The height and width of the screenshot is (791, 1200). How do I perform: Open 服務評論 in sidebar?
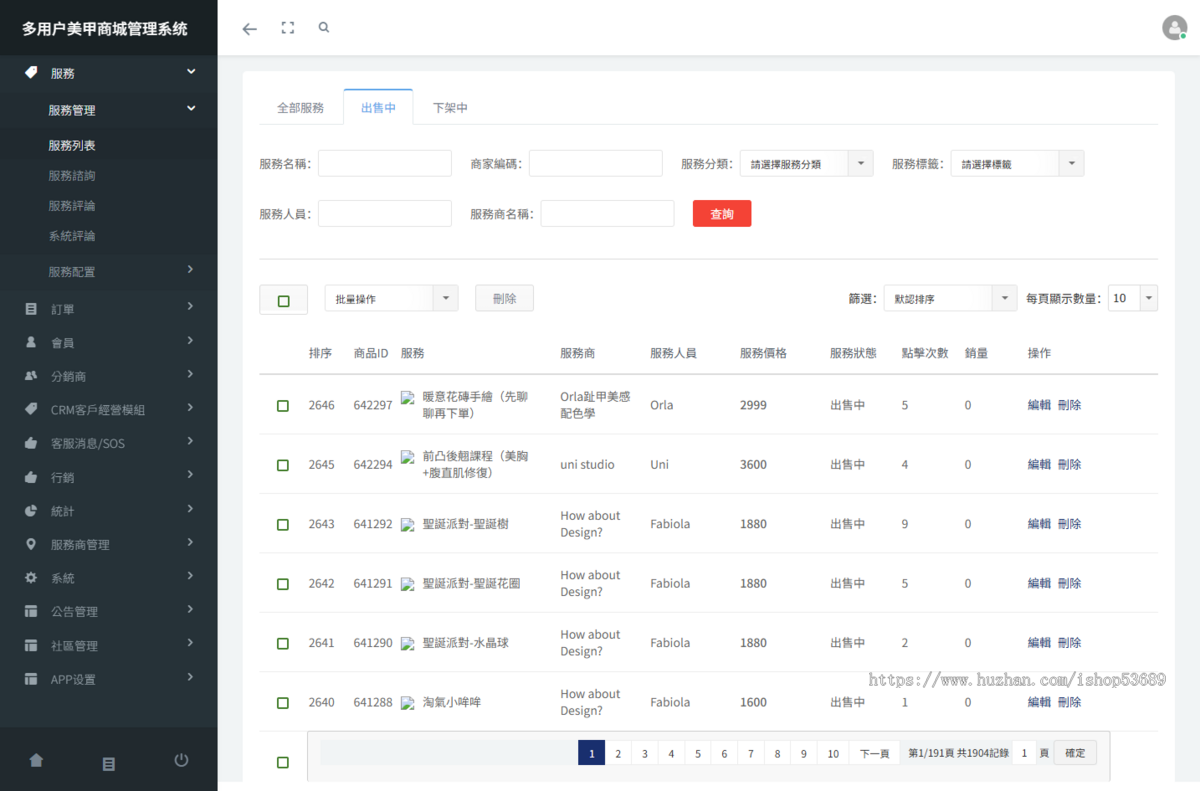(72, 205)
